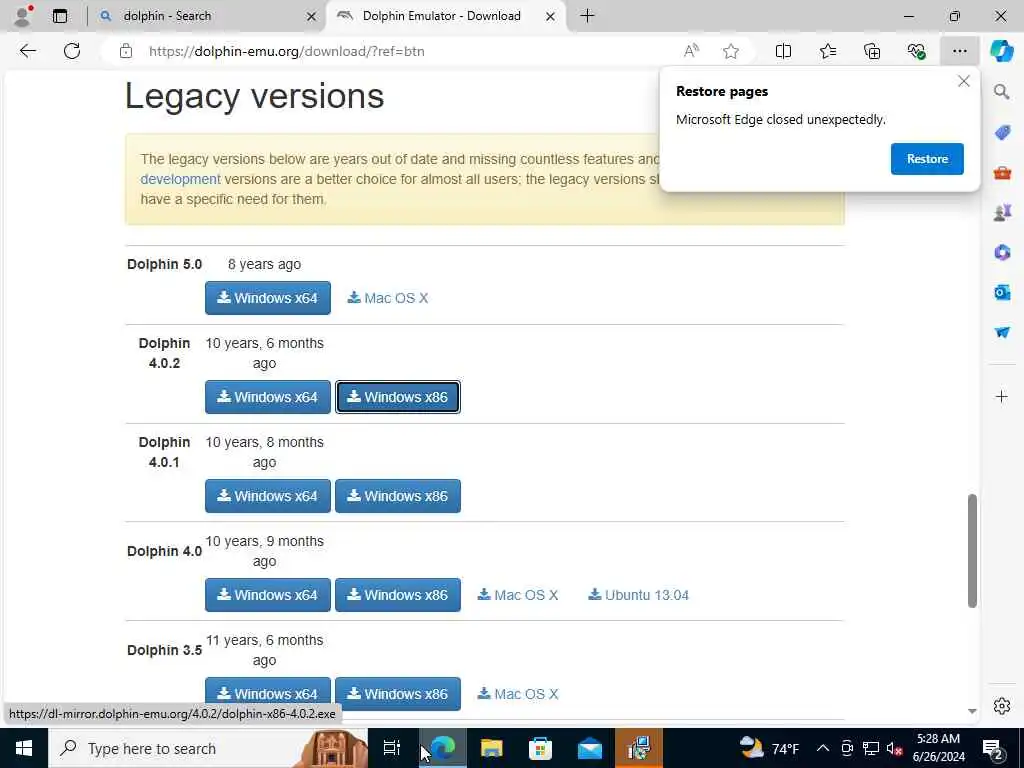Open the notification center
This screenshot has height=768, width=1024.
[993, 748]
